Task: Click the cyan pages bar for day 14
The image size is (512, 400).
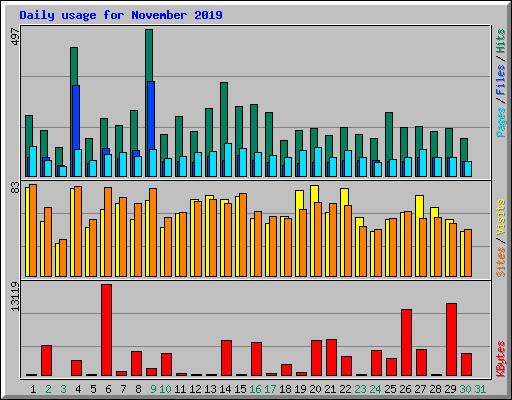Action: [x=228, y=160]
